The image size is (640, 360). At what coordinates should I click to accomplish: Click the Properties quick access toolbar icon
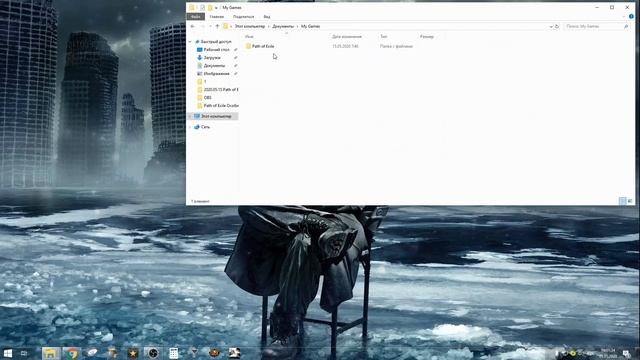point(202,7)
